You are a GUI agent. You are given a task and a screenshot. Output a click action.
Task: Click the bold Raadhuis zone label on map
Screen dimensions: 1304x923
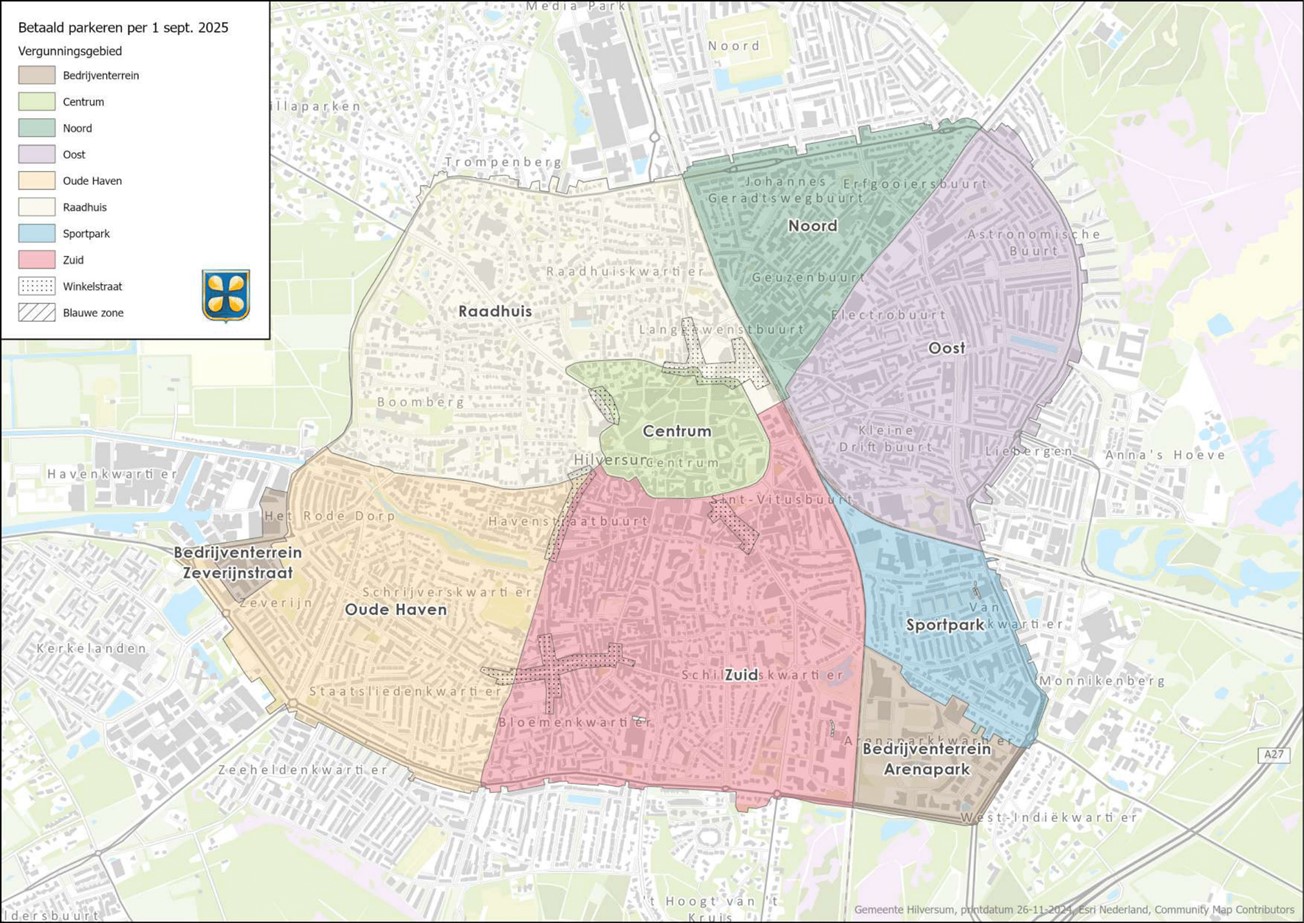495,311
